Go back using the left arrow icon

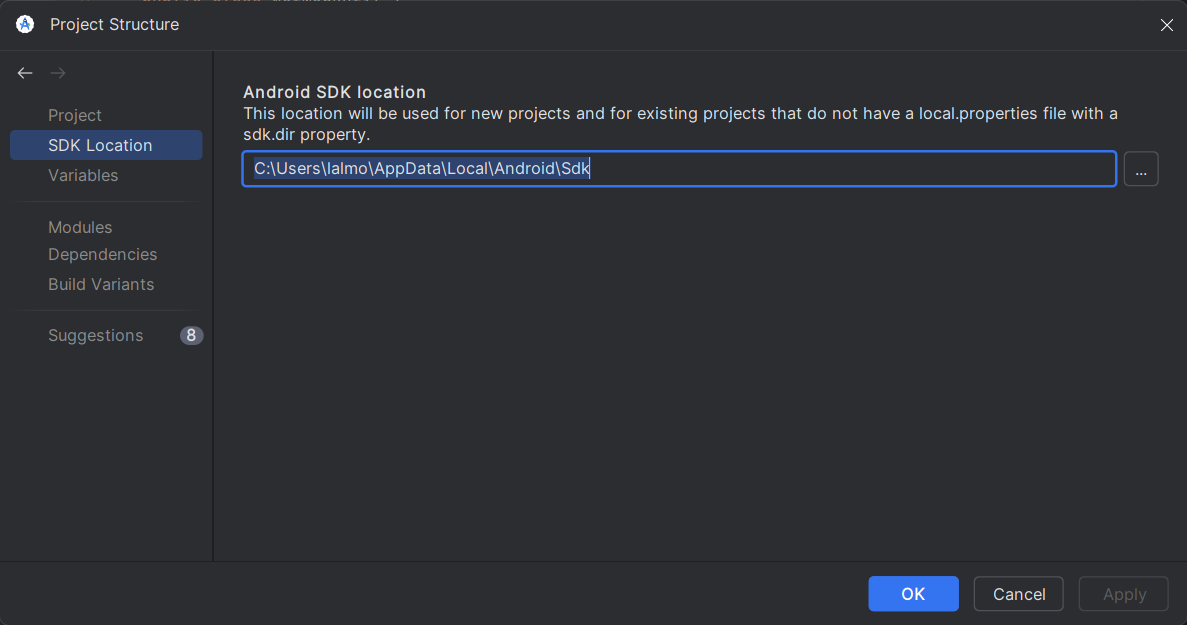(25, 73)
